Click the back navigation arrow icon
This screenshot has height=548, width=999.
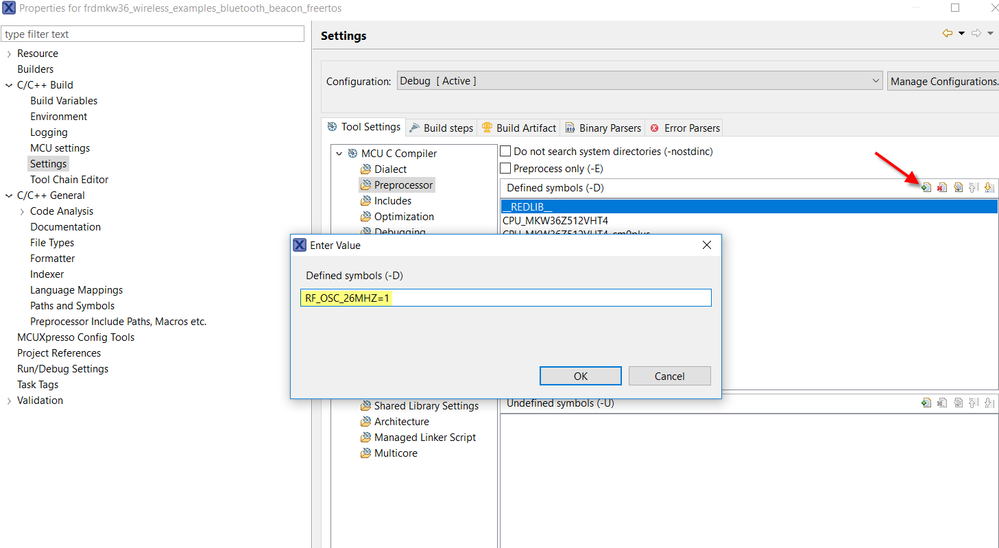click(x=946, y=34)
